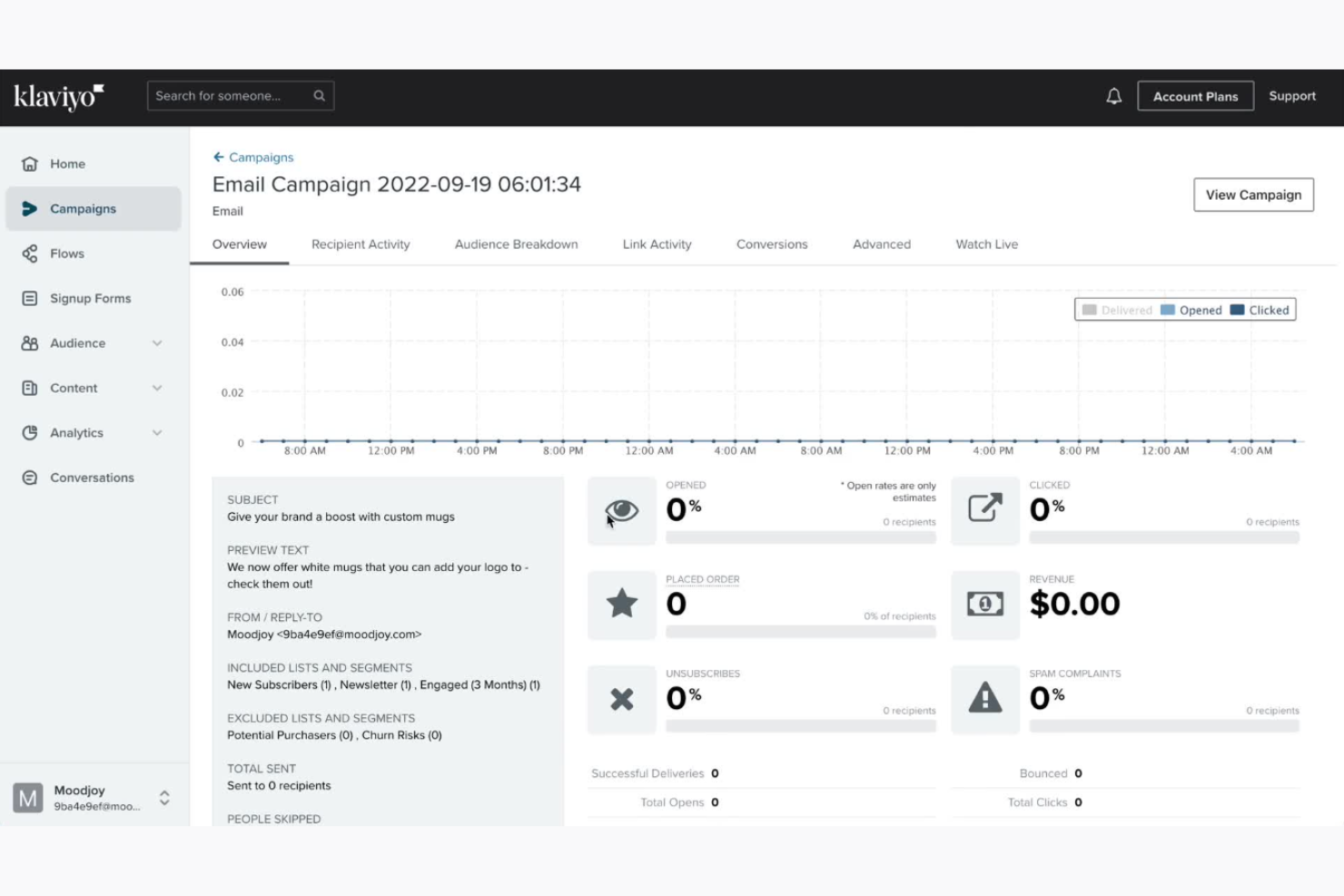Image resolution: width=1344 pixels, height=896 pixels.
Task: Click the Clicked rate progress bar
Action: [1164, 537]
